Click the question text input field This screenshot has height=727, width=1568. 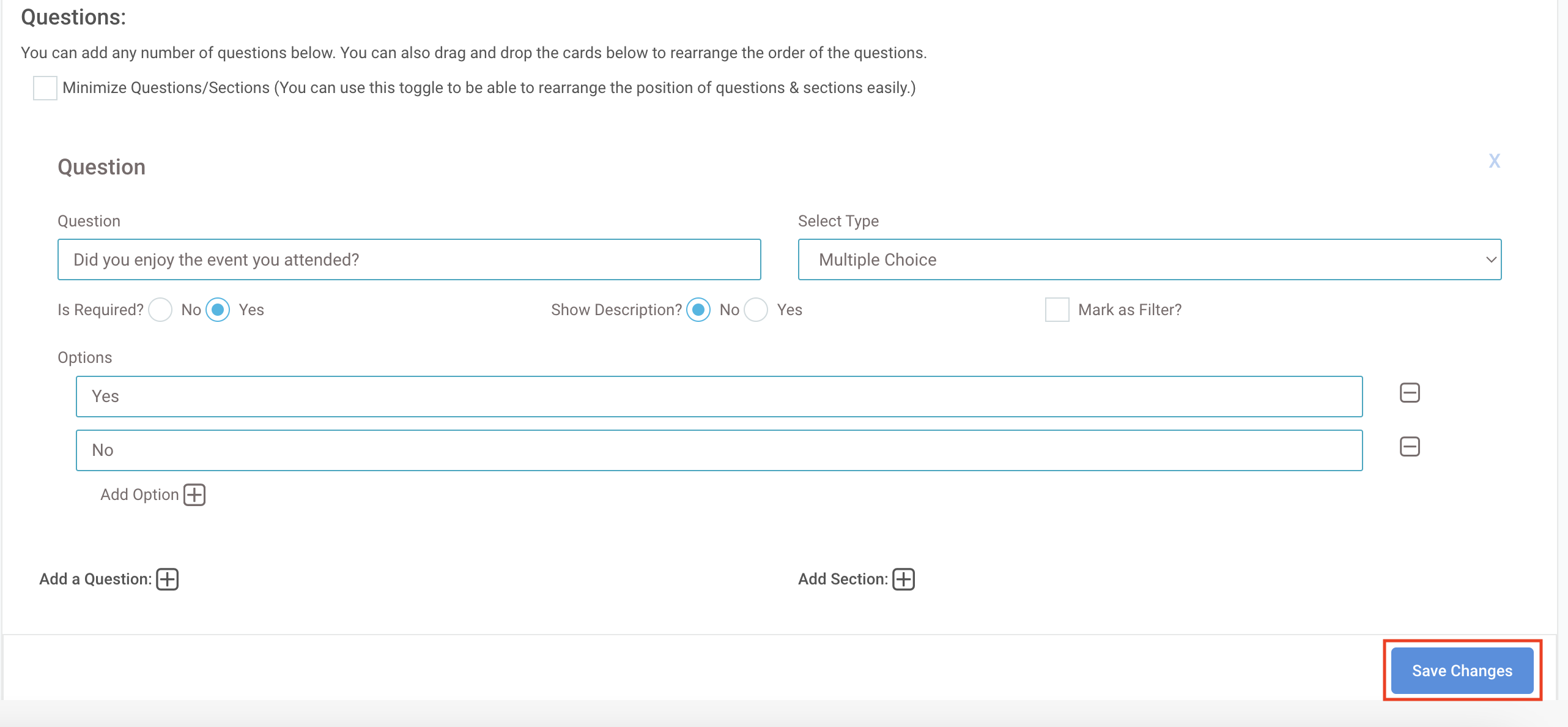click(x=409, y=259)
